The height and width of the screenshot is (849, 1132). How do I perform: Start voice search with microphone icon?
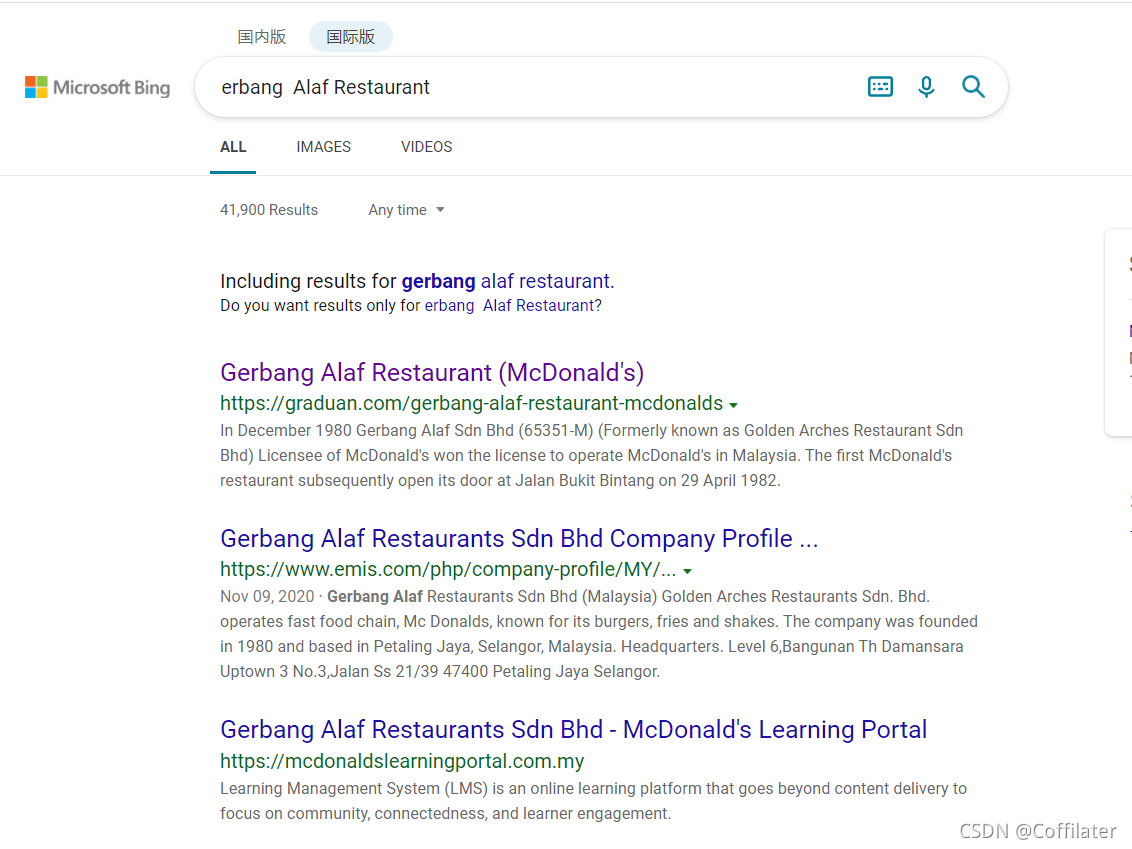click(926, 87)
